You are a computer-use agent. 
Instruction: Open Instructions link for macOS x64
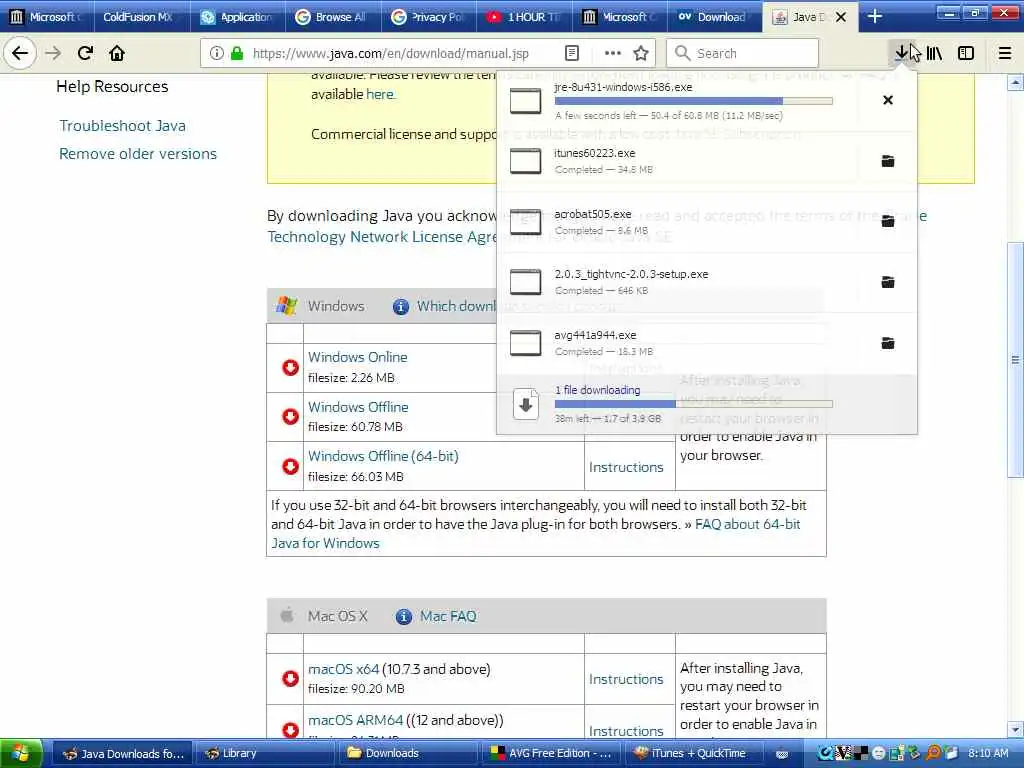tap(626, 679)
